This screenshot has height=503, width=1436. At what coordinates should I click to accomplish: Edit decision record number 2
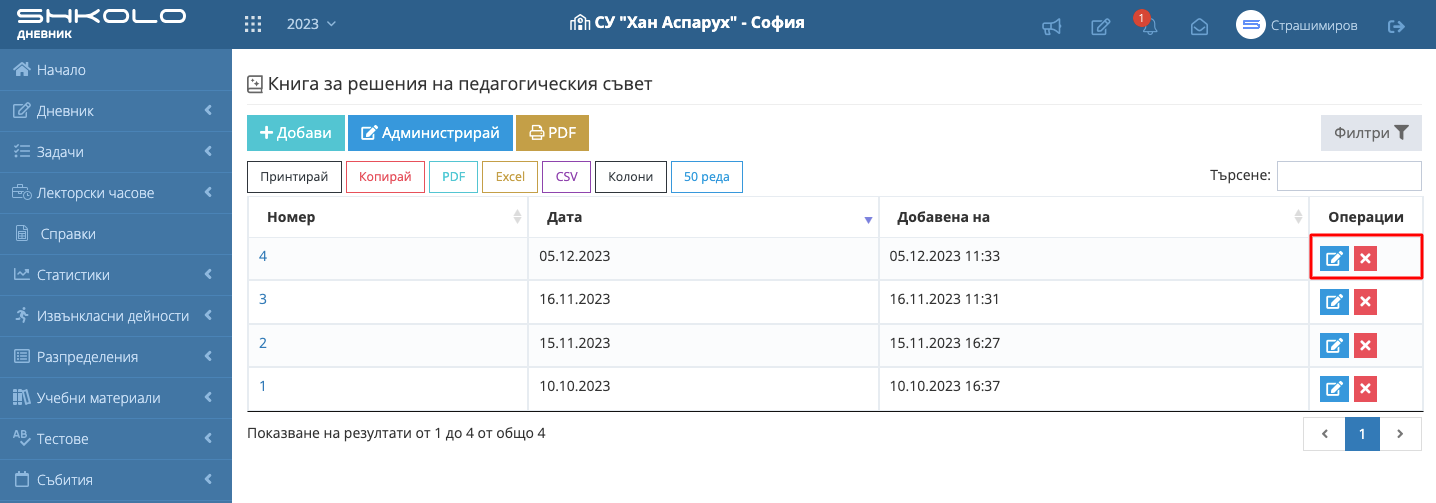1334,346
